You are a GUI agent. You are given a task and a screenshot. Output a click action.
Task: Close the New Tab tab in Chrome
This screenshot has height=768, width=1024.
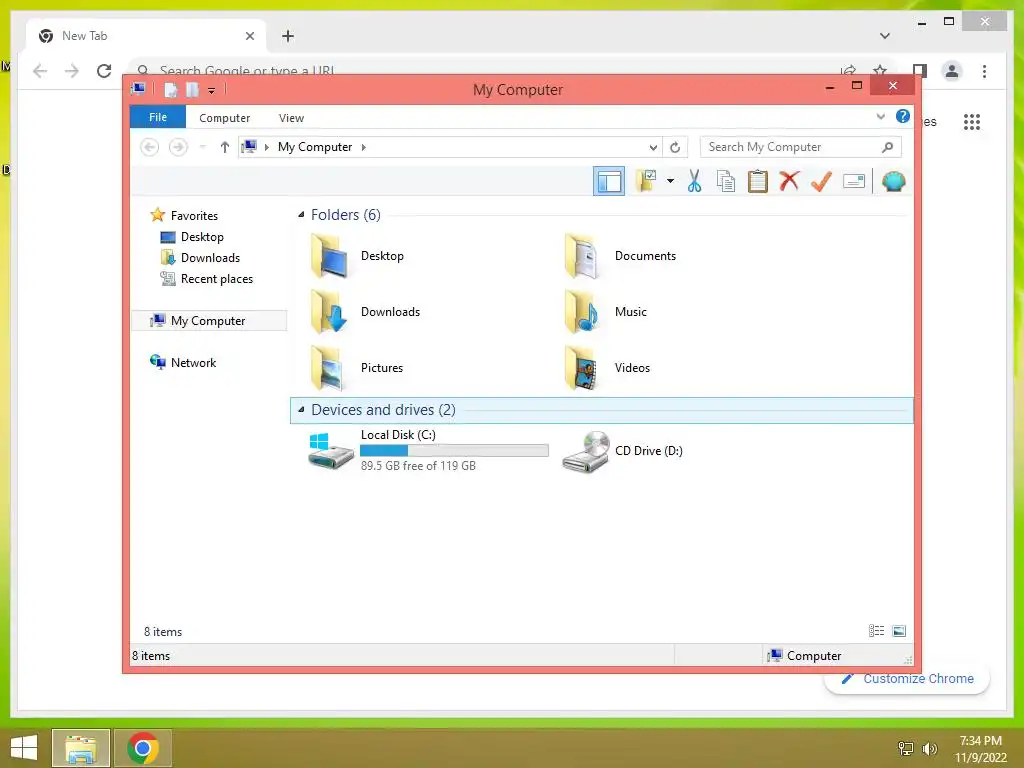249,36
